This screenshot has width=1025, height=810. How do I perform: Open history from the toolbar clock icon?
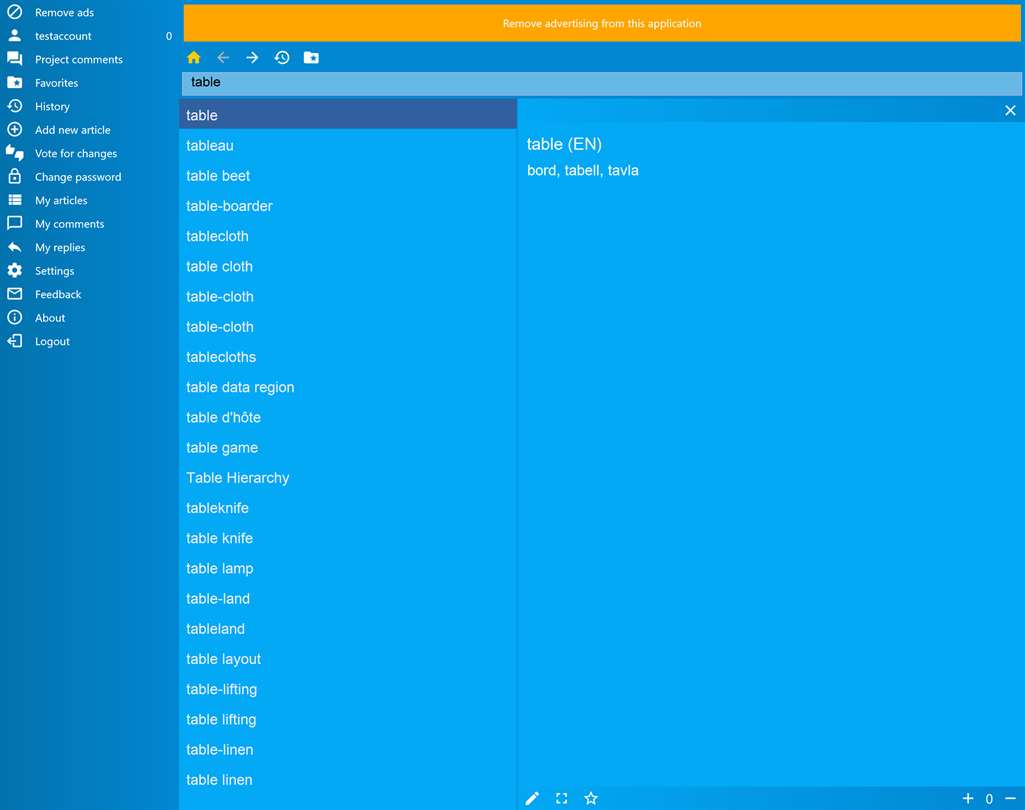tap(282, 58)
